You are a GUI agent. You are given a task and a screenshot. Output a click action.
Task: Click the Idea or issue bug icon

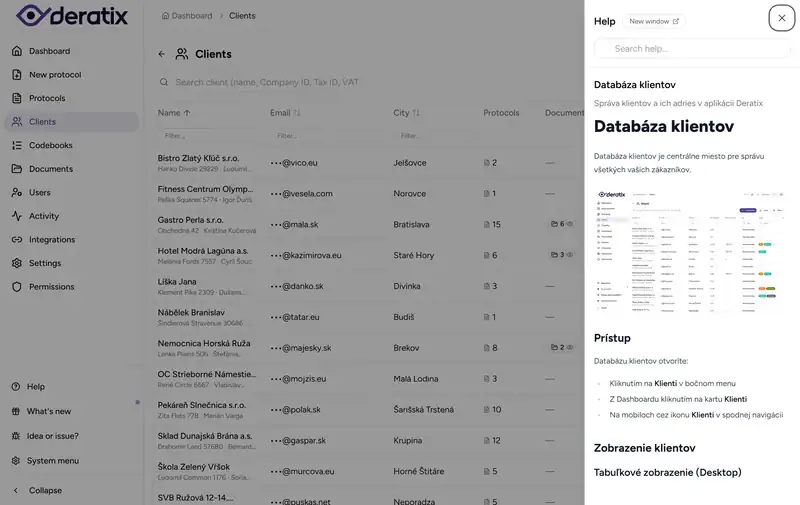(x=16, y=436)
